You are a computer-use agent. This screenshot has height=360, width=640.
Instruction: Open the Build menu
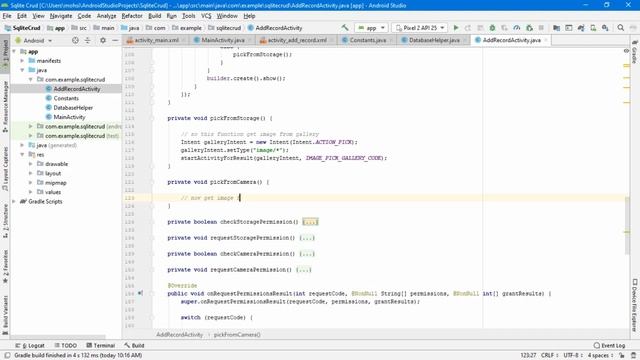coord(154,16)
